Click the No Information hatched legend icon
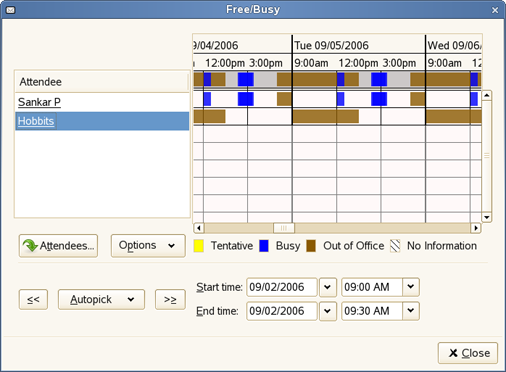The height and width of the screenshot is (372, 506). point(395,246)
